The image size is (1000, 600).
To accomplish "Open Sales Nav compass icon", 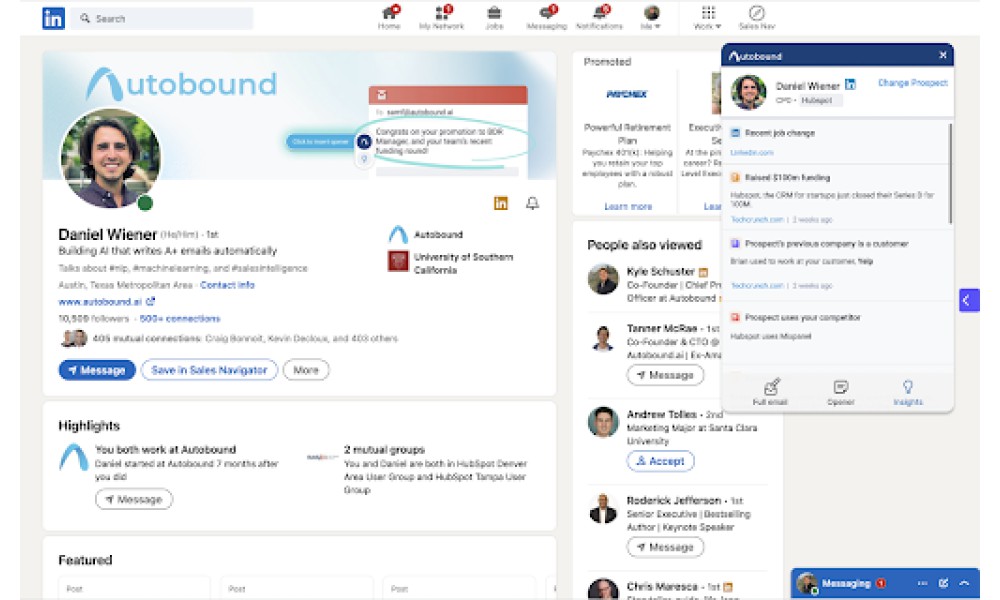I will pos(756,17).
